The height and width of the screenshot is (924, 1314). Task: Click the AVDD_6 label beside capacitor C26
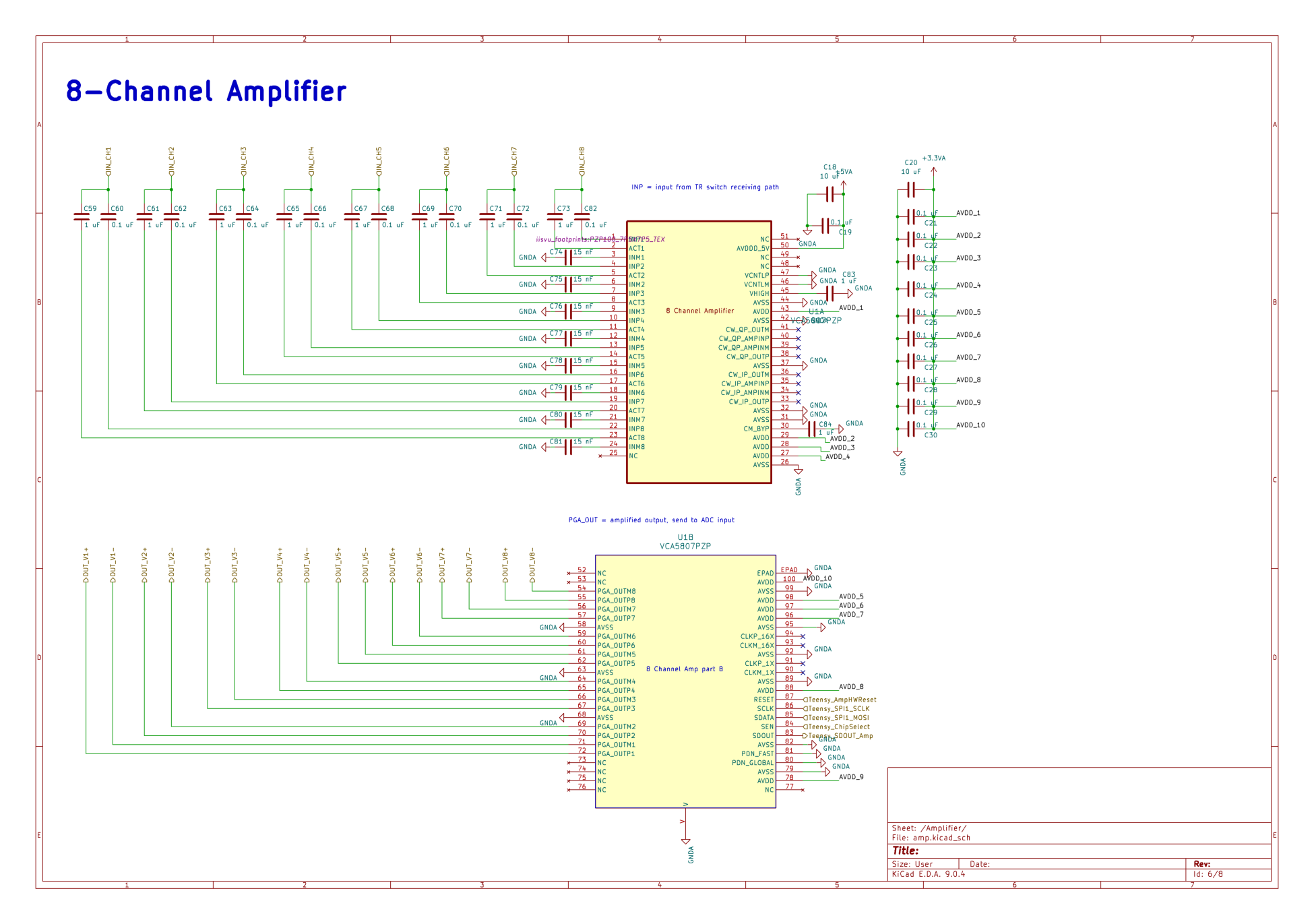[968, 335]
